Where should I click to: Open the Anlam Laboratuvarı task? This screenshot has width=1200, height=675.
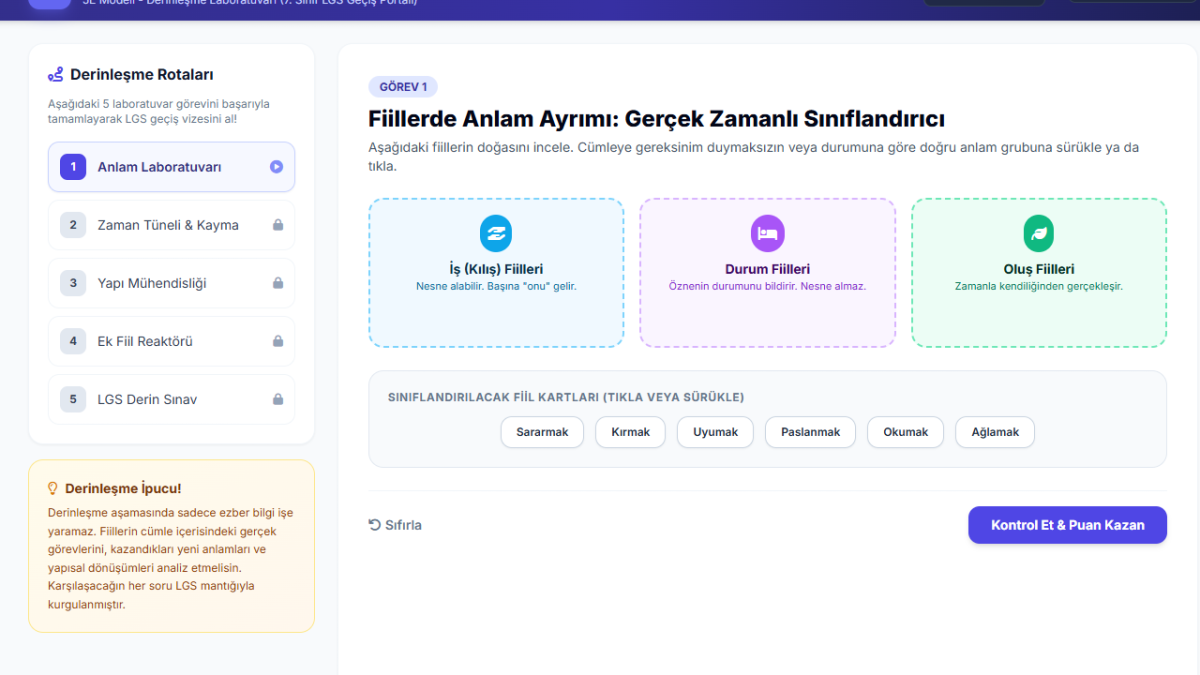click(171, 167)
